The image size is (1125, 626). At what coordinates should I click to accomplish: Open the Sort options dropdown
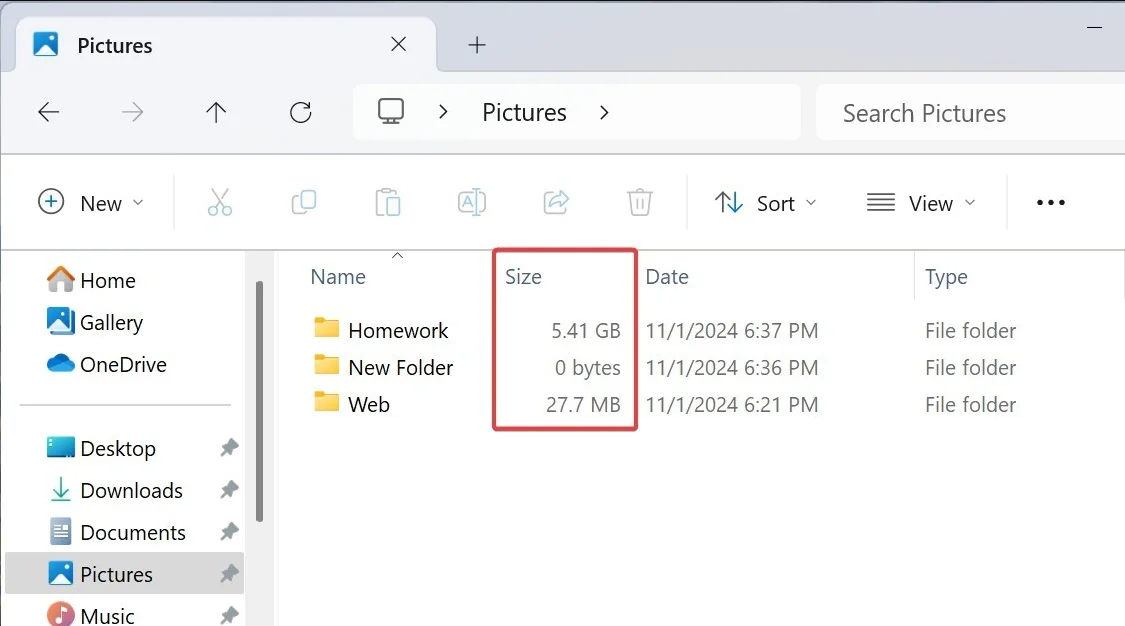click(x=766, y=203)
